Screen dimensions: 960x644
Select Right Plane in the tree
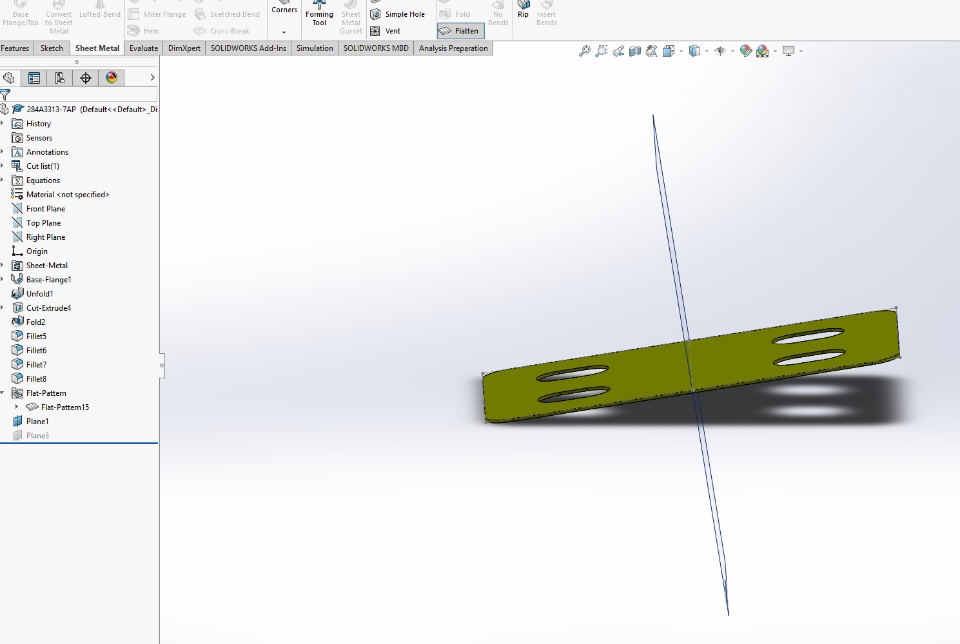point(38,237)
